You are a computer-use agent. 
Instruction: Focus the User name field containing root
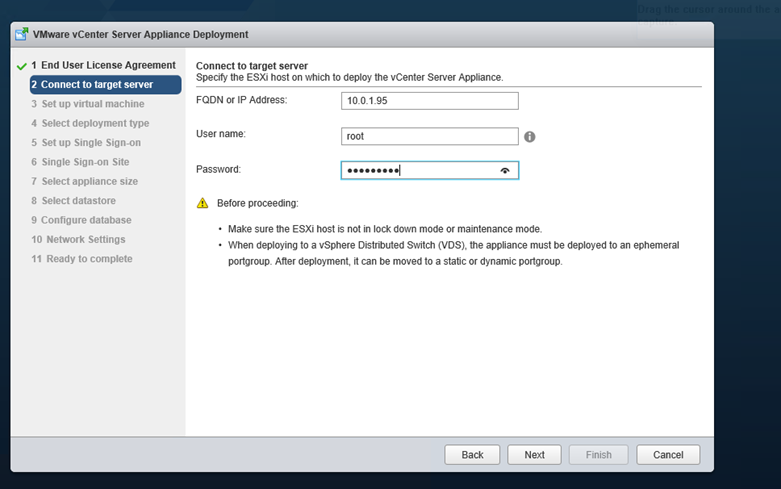[x=430, y=136]
